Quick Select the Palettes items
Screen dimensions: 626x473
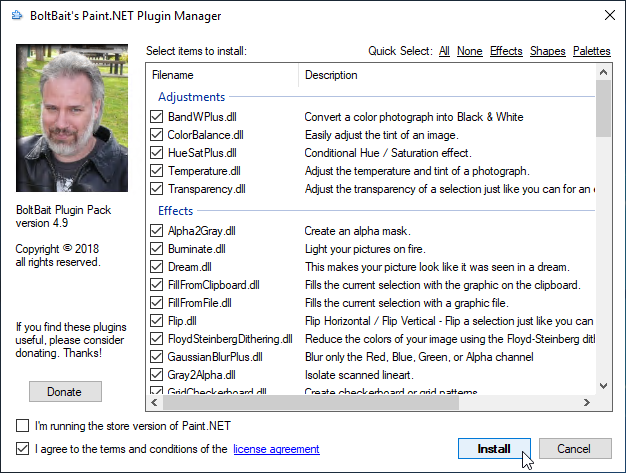point(592,51)
